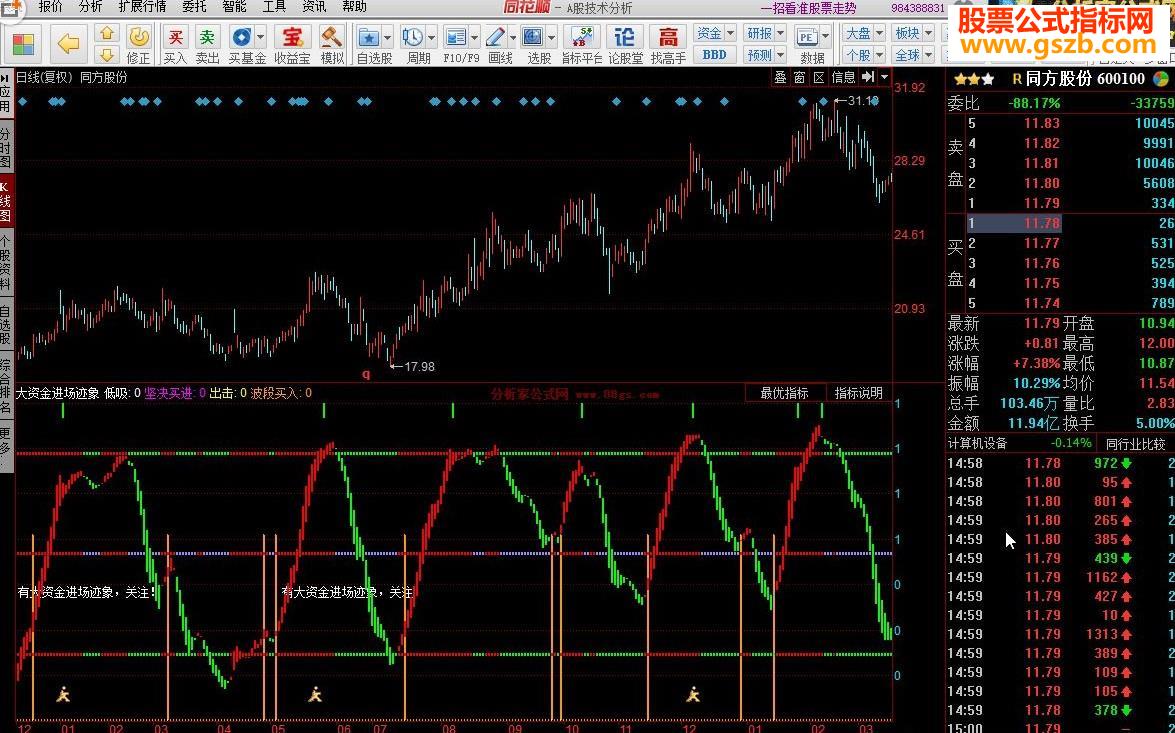Click the 找高手 expert finder icon

pyautogui.click(x=668, y=45)
